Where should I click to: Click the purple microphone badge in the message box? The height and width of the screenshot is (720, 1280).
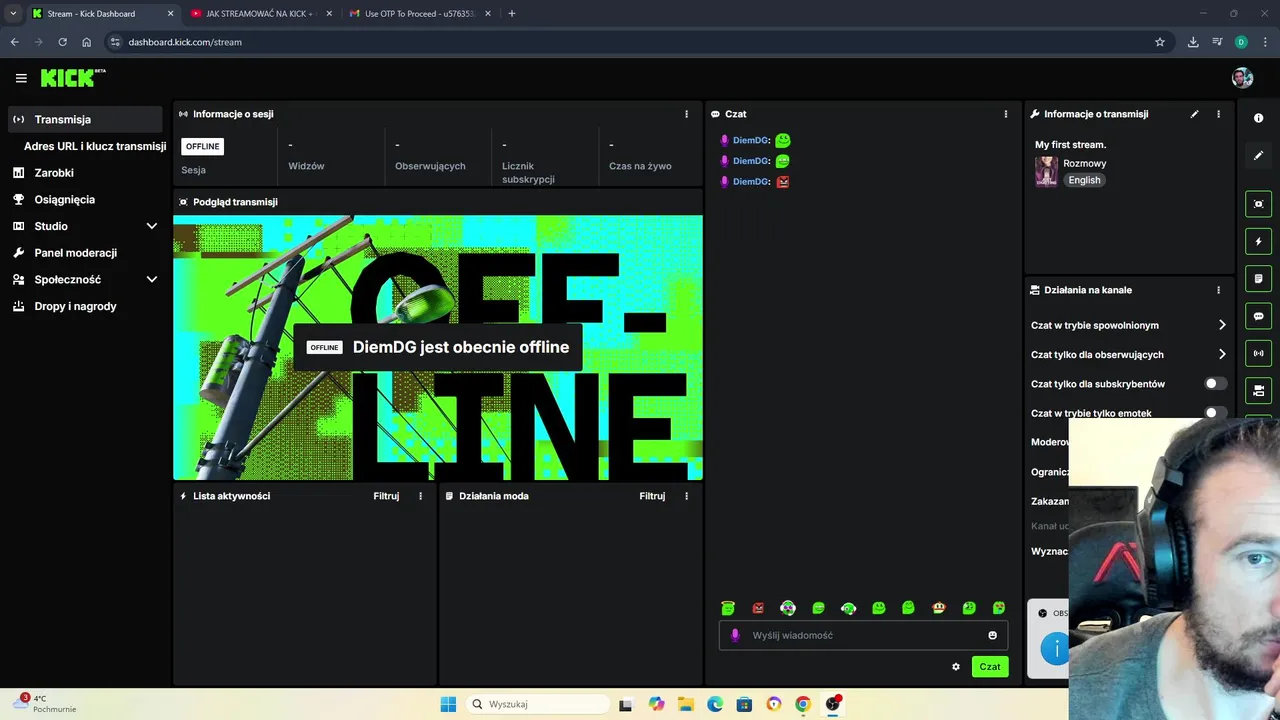735,635
